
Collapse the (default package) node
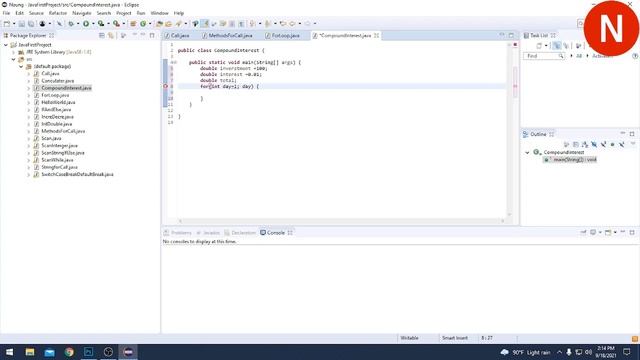[21, 67]
